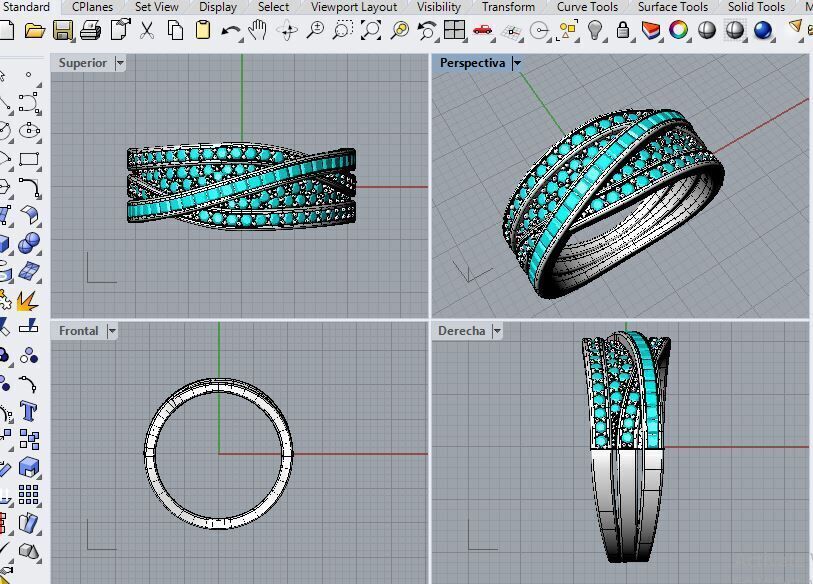
Task: Open a file with the folder icon
Action: coord(35,31)
